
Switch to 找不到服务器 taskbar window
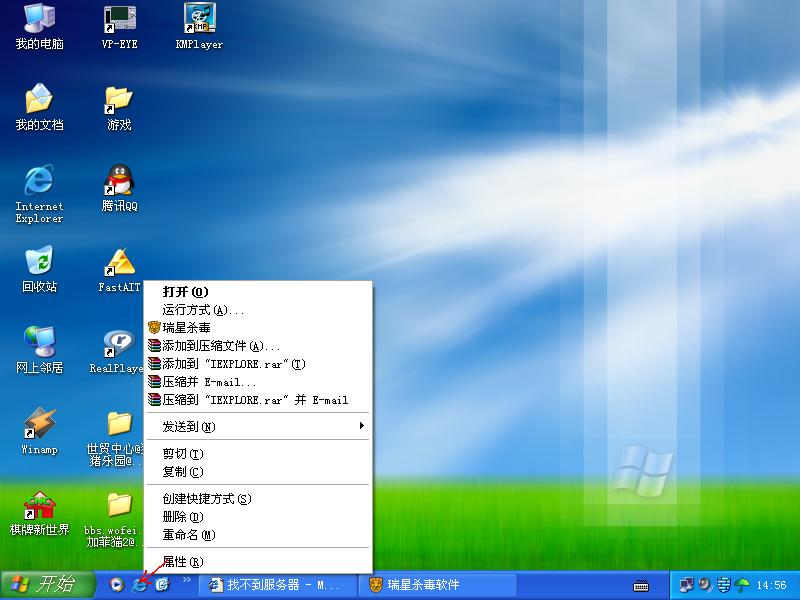(277, 585)
